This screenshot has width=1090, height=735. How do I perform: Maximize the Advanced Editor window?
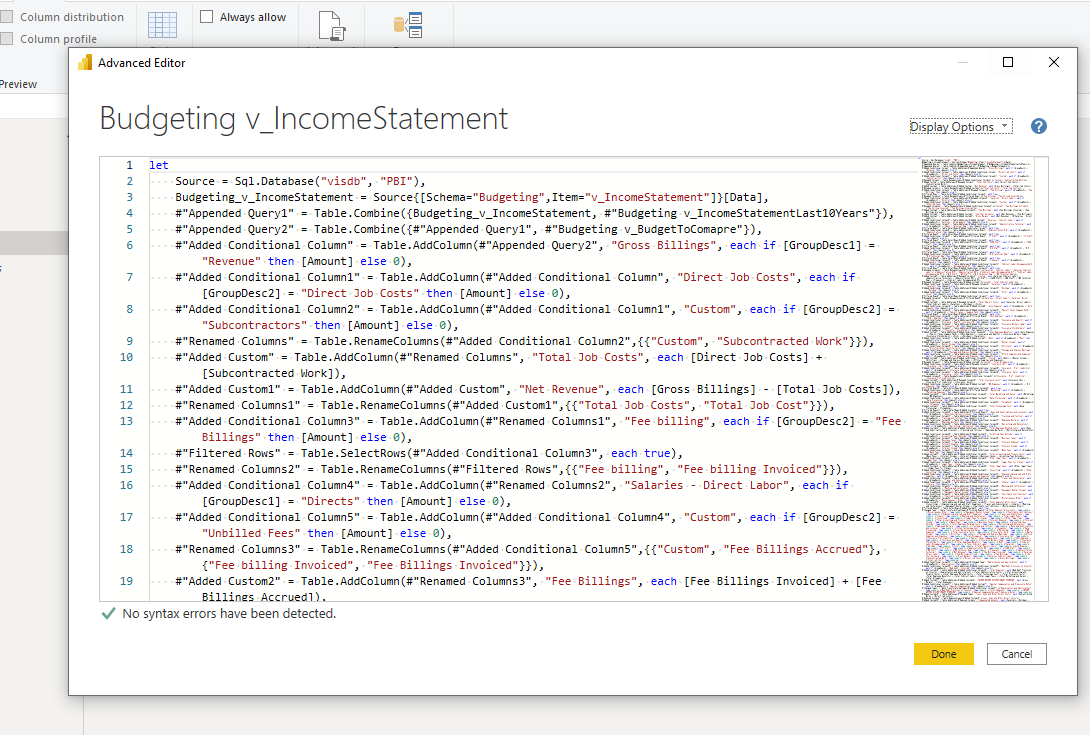click(1008, 62)
